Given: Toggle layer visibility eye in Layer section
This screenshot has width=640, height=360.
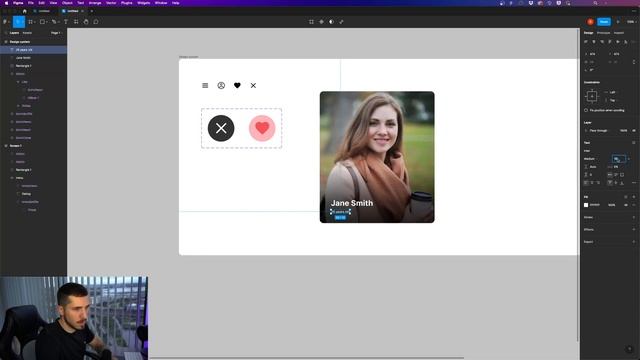Looking at the screenshot, I should pyautogui.click(x=634, y=131).
